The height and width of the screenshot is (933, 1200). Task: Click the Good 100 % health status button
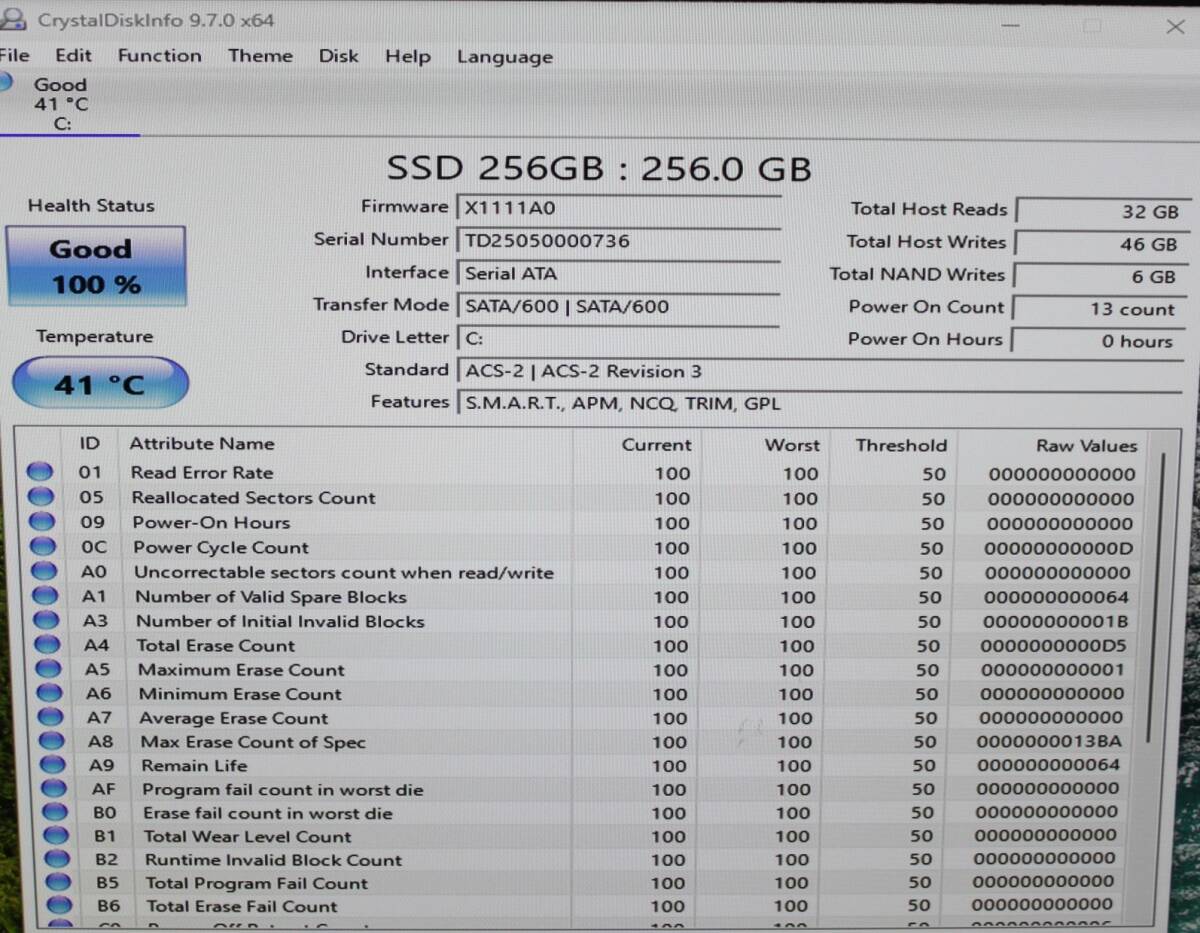pos(96,266)
